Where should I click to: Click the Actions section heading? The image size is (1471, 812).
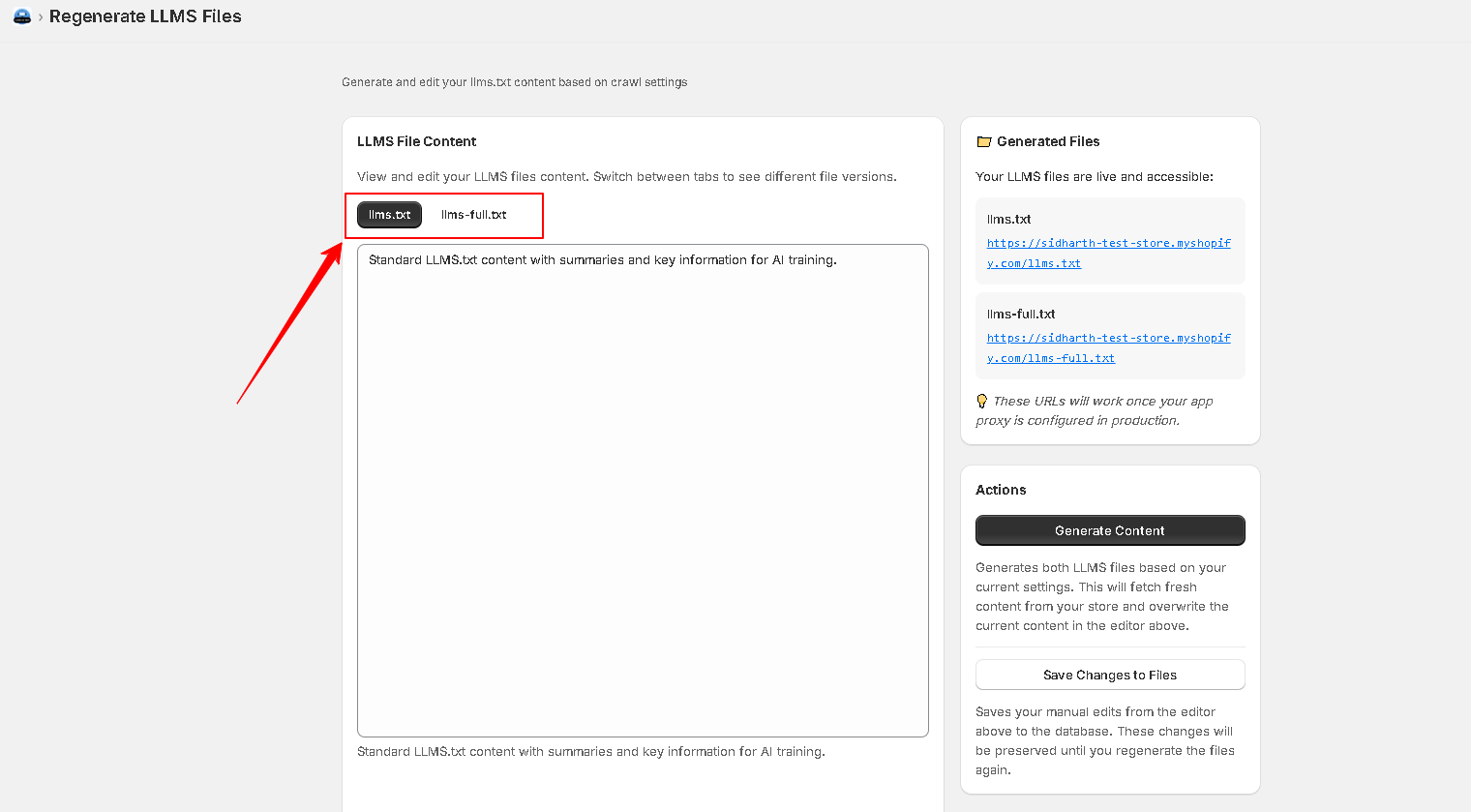(x=1001, y=490)
